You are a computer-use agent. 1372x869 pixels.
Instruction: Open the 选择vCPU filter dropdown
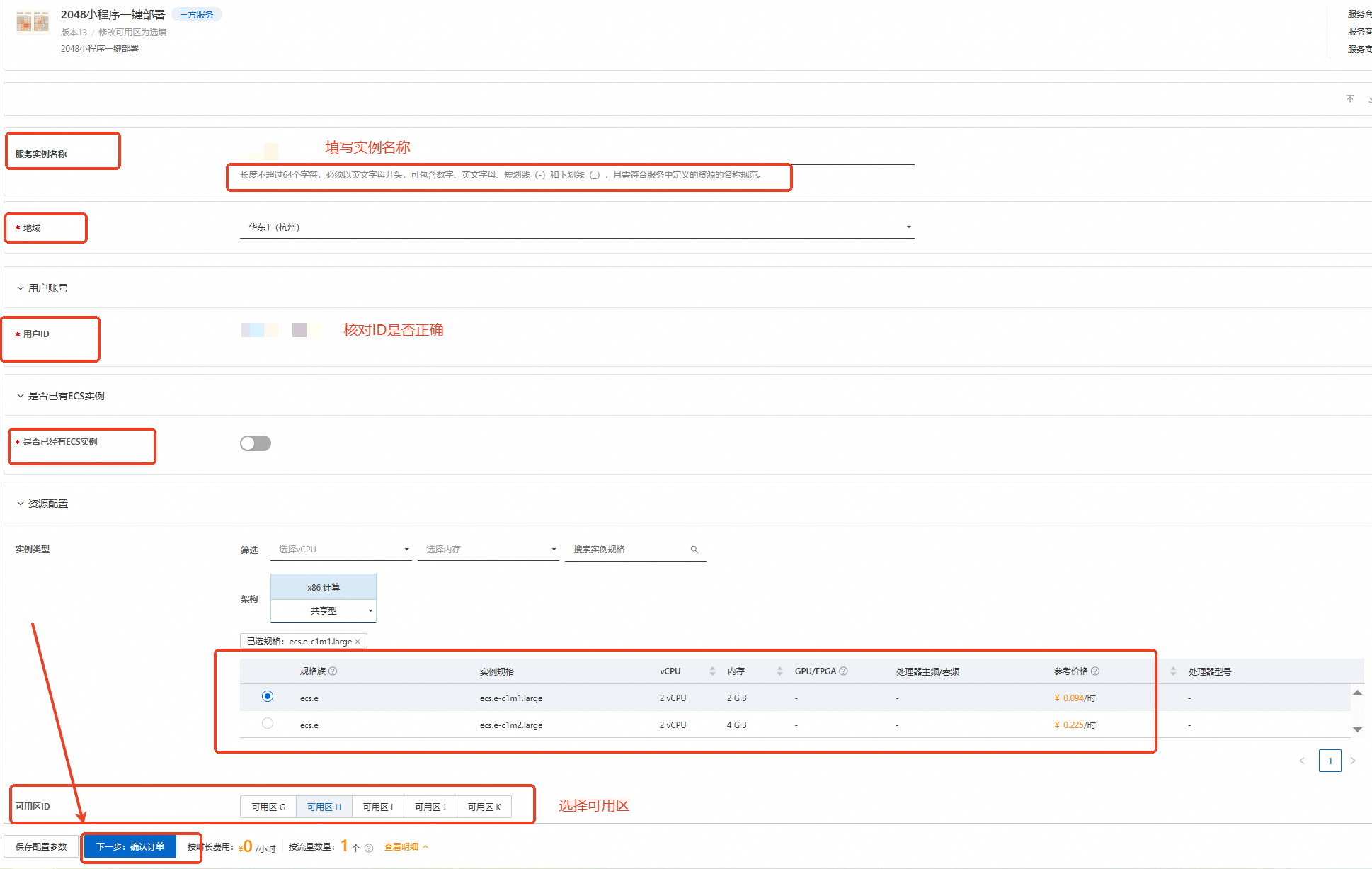[341, 550]
